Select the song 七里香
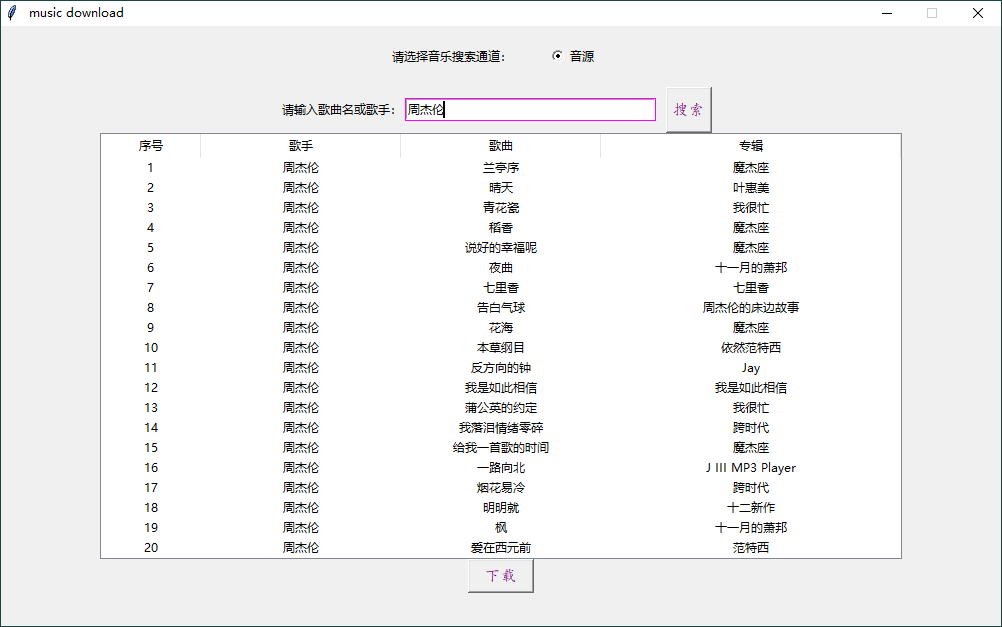 tap(500, 287)
